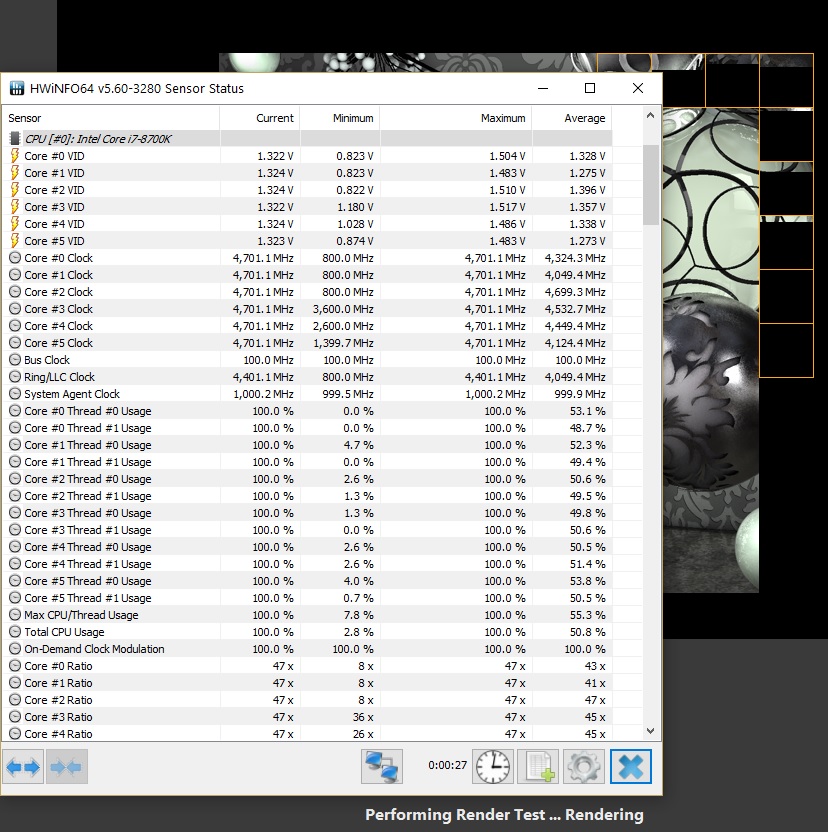Image resolution: width=828 pixels, height=832 pixels.
Task: Open the network remote sensors icon
Action: tap(382, 767)
